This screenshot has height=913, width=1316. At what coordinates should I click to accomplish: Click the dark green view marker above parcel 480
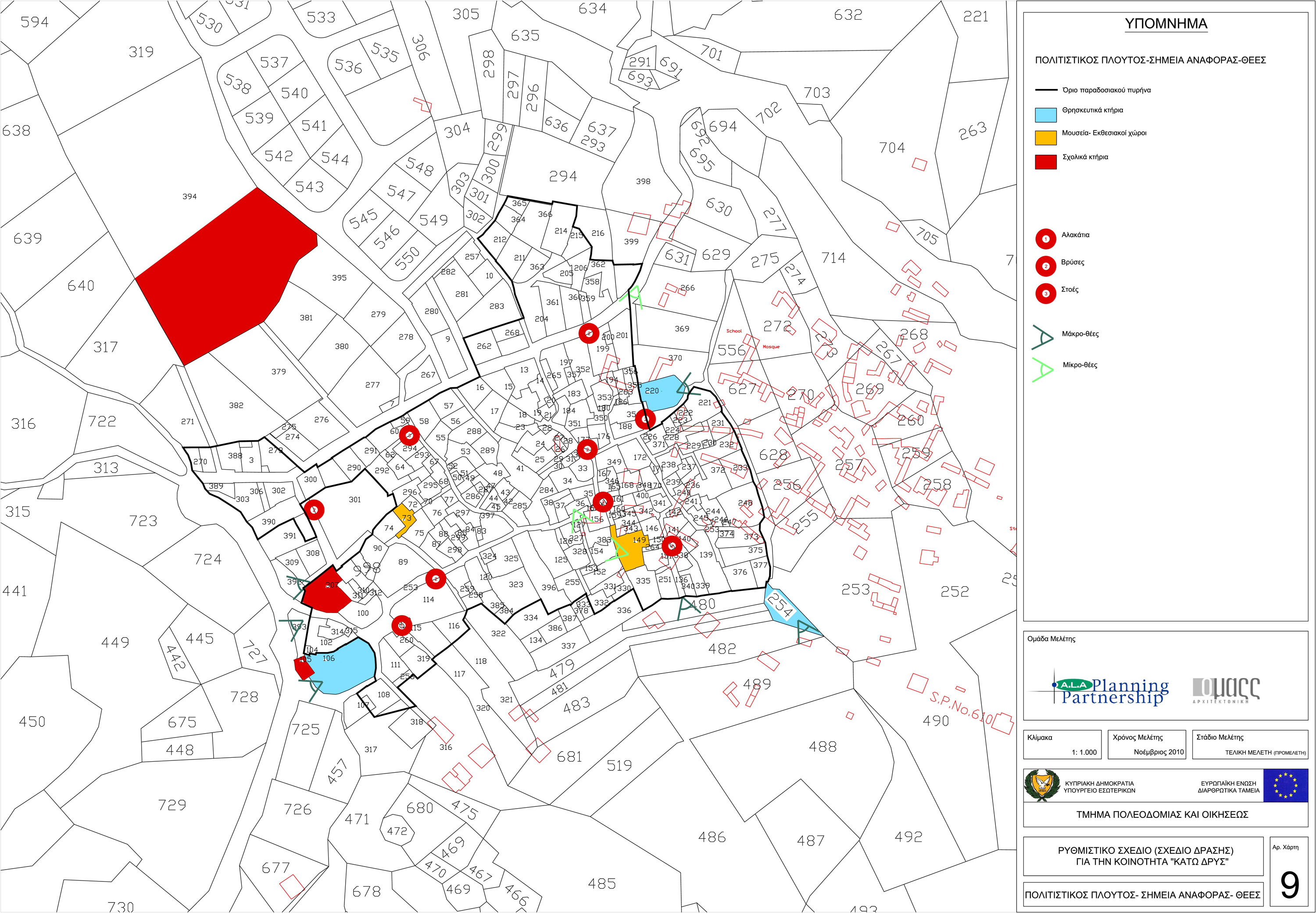click(688, 609)
